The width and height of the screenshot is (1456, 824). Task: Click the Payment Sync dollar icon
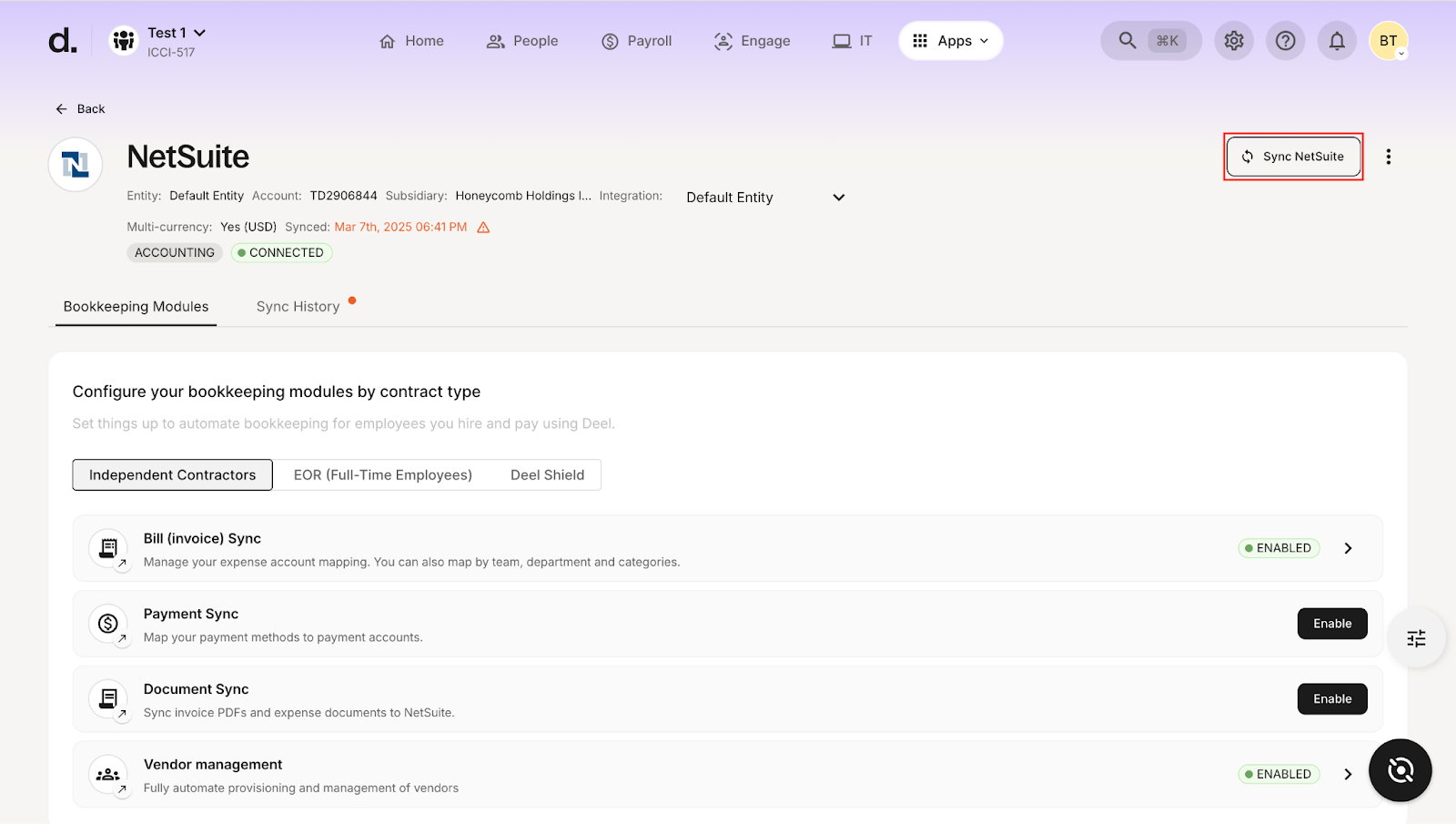coord(108,624)
